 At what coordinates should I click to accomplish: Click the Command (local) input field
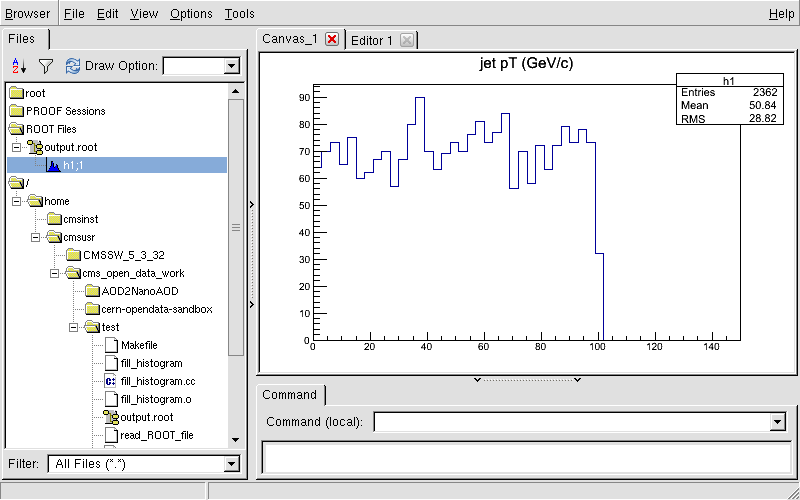[x=570, y=422]
